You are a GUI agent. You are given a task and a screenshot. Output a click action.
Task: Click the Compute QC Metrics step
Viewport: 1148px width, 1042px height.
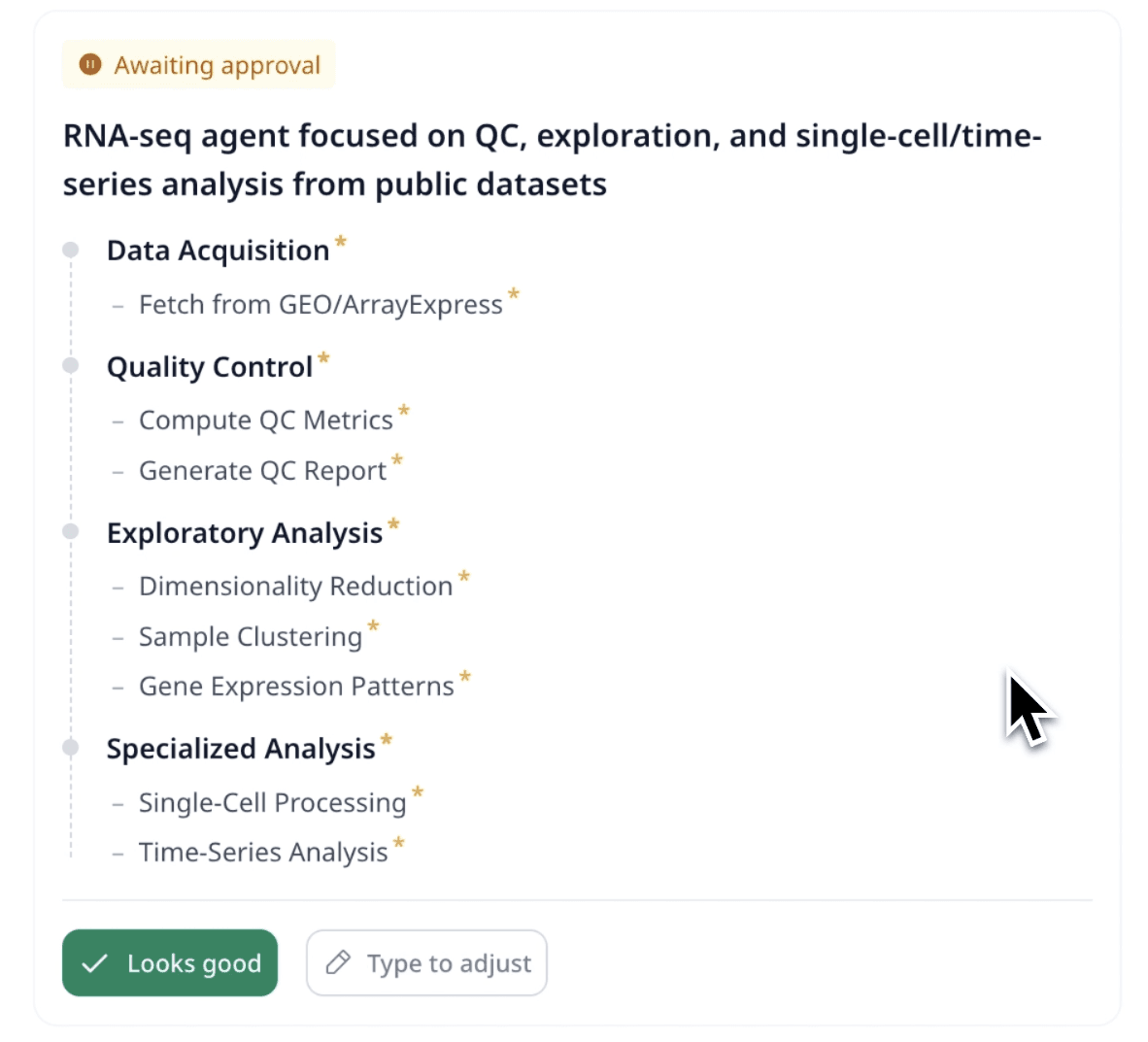pyautogui.click(x=265, y=420)
